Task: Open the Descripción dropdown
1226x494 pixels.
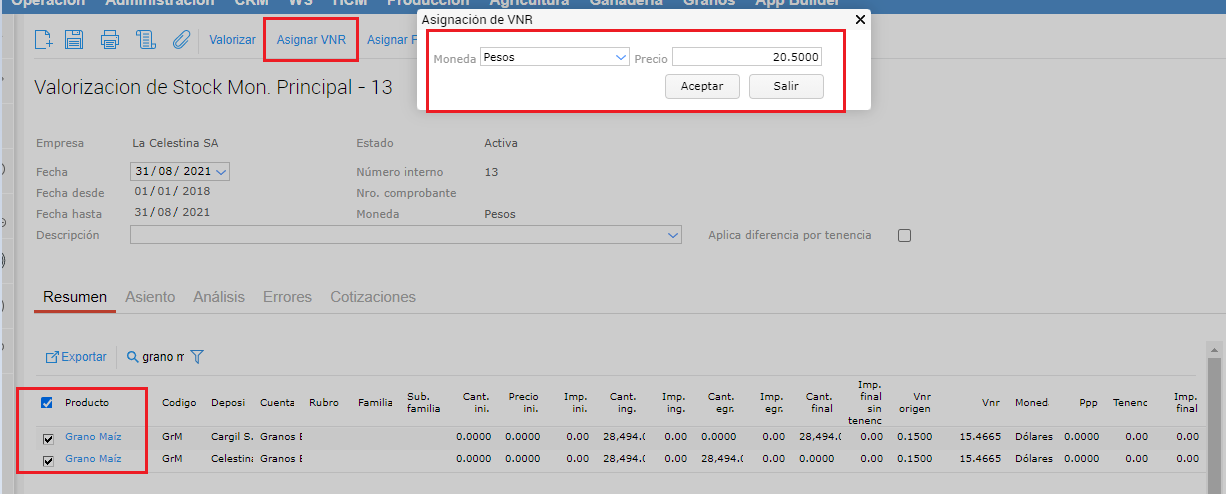Action: click(673, 236)
